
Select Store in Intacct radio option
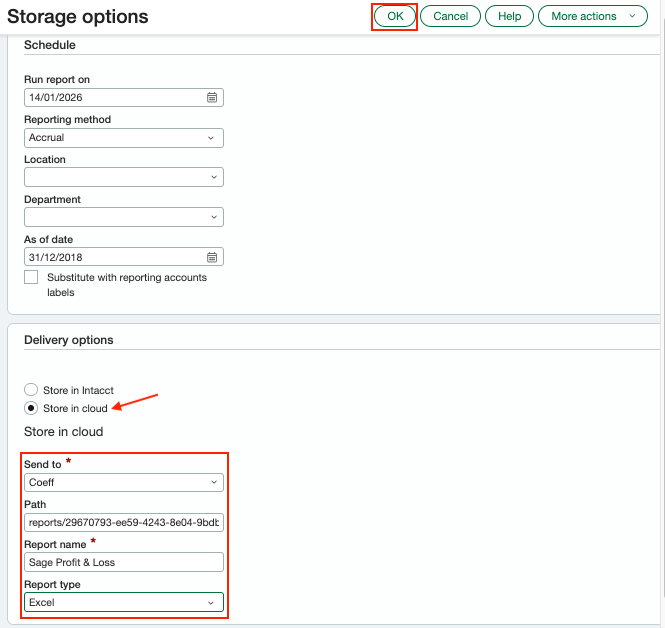click(32, 389)
